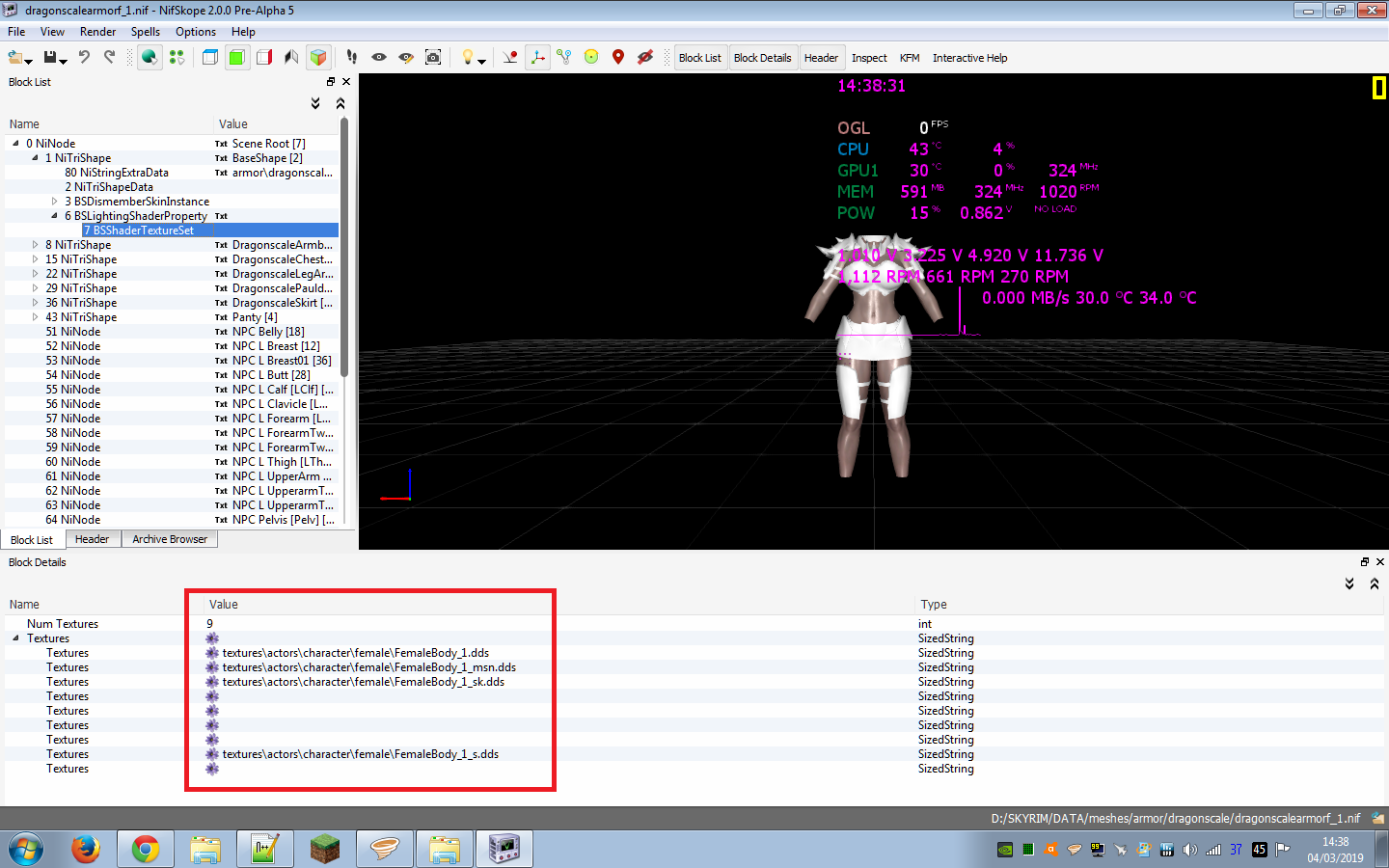The image size is (1389, 868).
Task: Toggle lighting with the lightbulb icon
Action: click(x=468, y=58)
